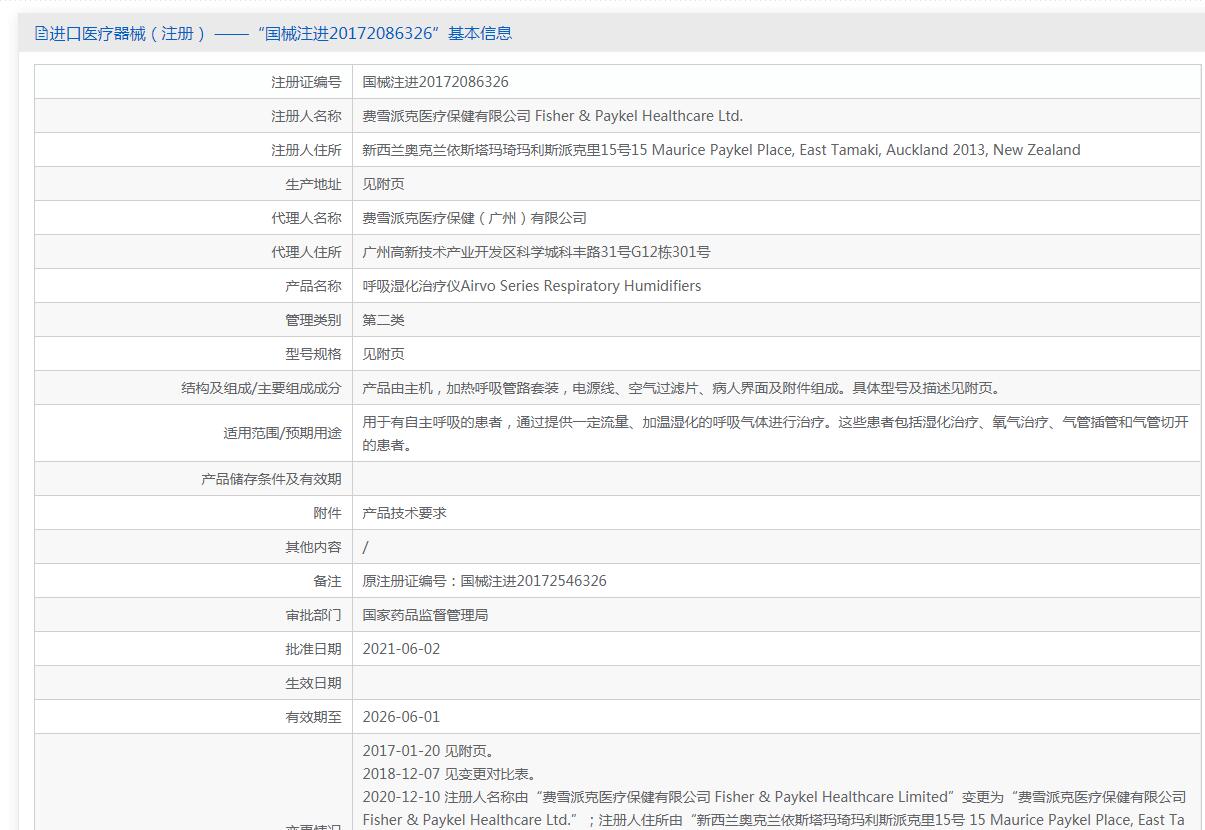1205x830 pixels.
Task: Open the 产品技术要求 attachment entry
Action: pyautogui.click(x=404, y=513)
